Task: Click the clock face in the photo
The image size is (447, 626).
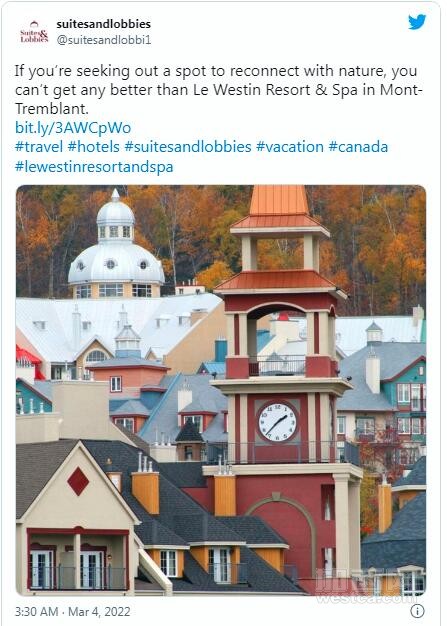Action: (277, 422)
